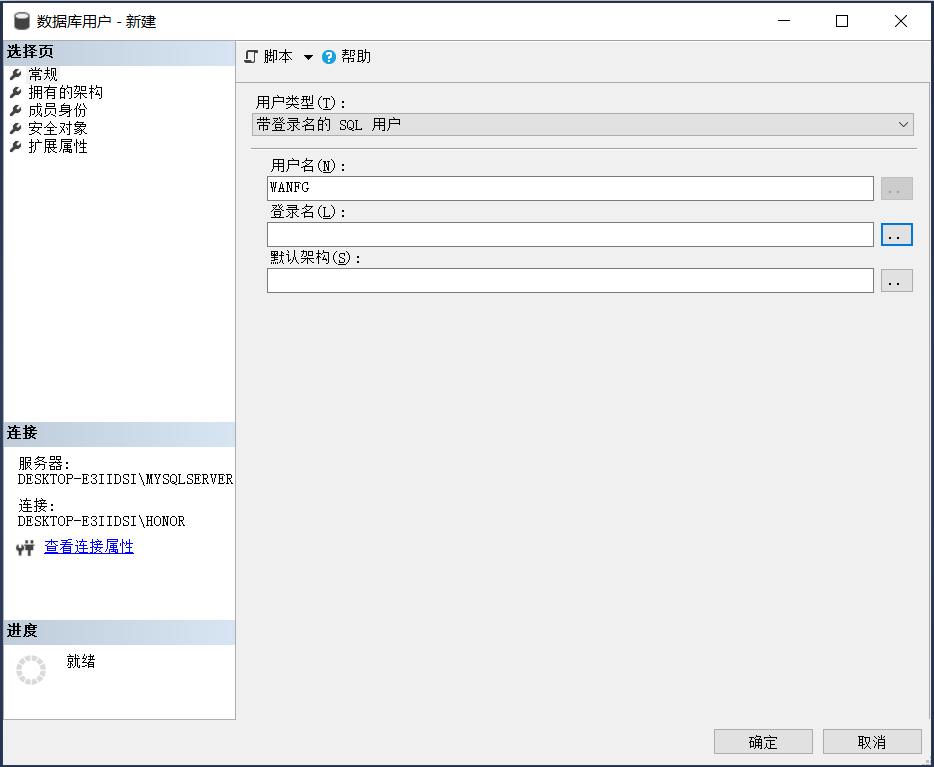Image resolution: width=934 pixels, height=767 pixels.
Task: Click the database icon in the title bar
Action: (x=21, y=21)
